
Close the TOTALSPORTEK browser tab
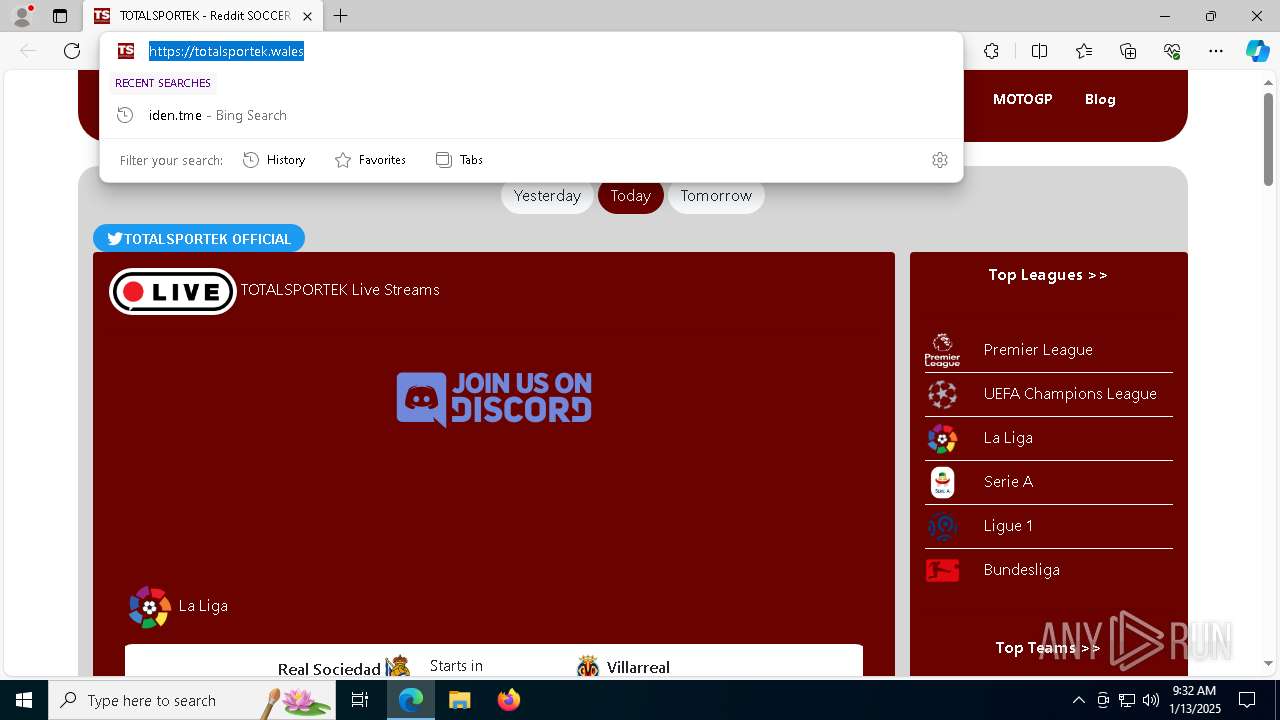pyautogui.click(x=307, y=16)
